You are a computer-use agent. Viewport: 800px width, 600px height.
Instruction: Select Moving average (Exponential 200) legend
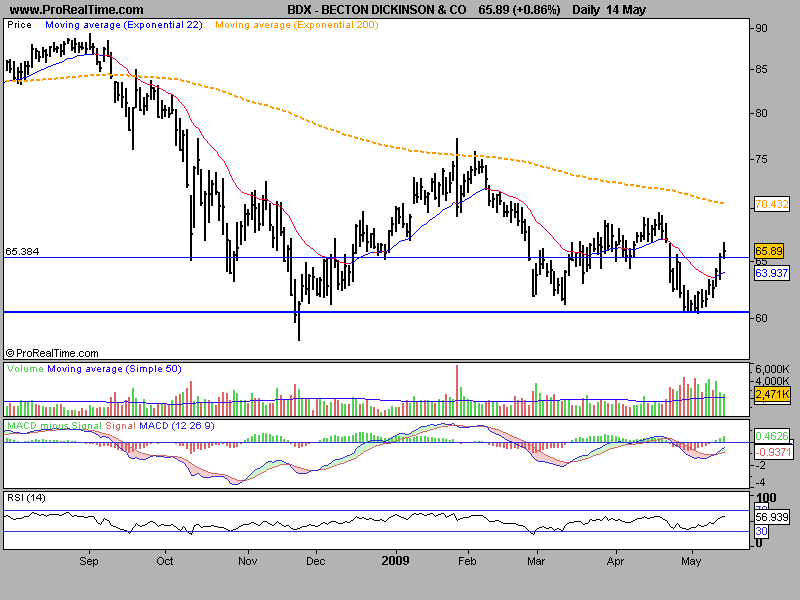[297, 25]
